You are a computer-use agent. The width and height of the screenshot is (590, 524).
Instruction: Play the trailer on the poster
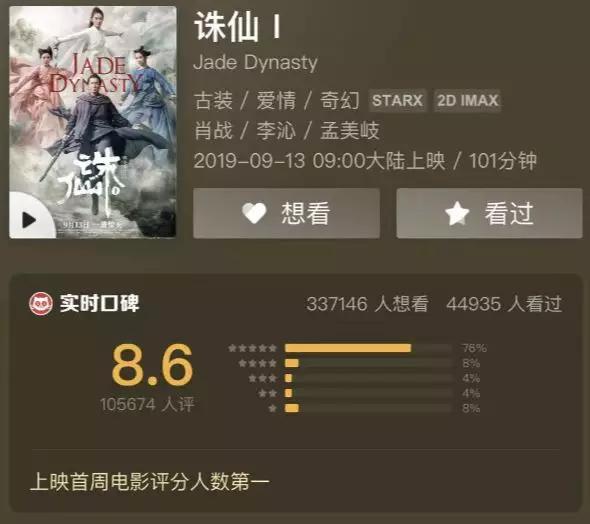point(29,220)
